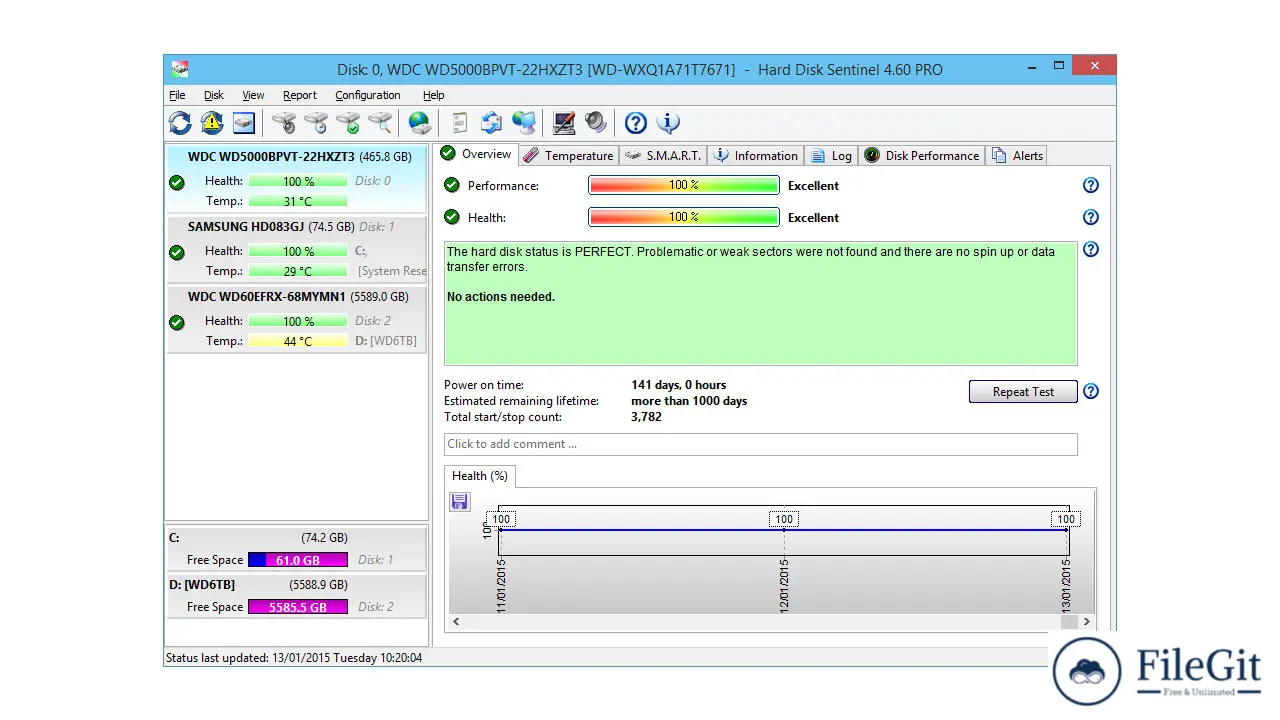This screenshot has height=720, width=1280.
Task: Click the globe with disk toolbar icon
Action: click(420, 123)
